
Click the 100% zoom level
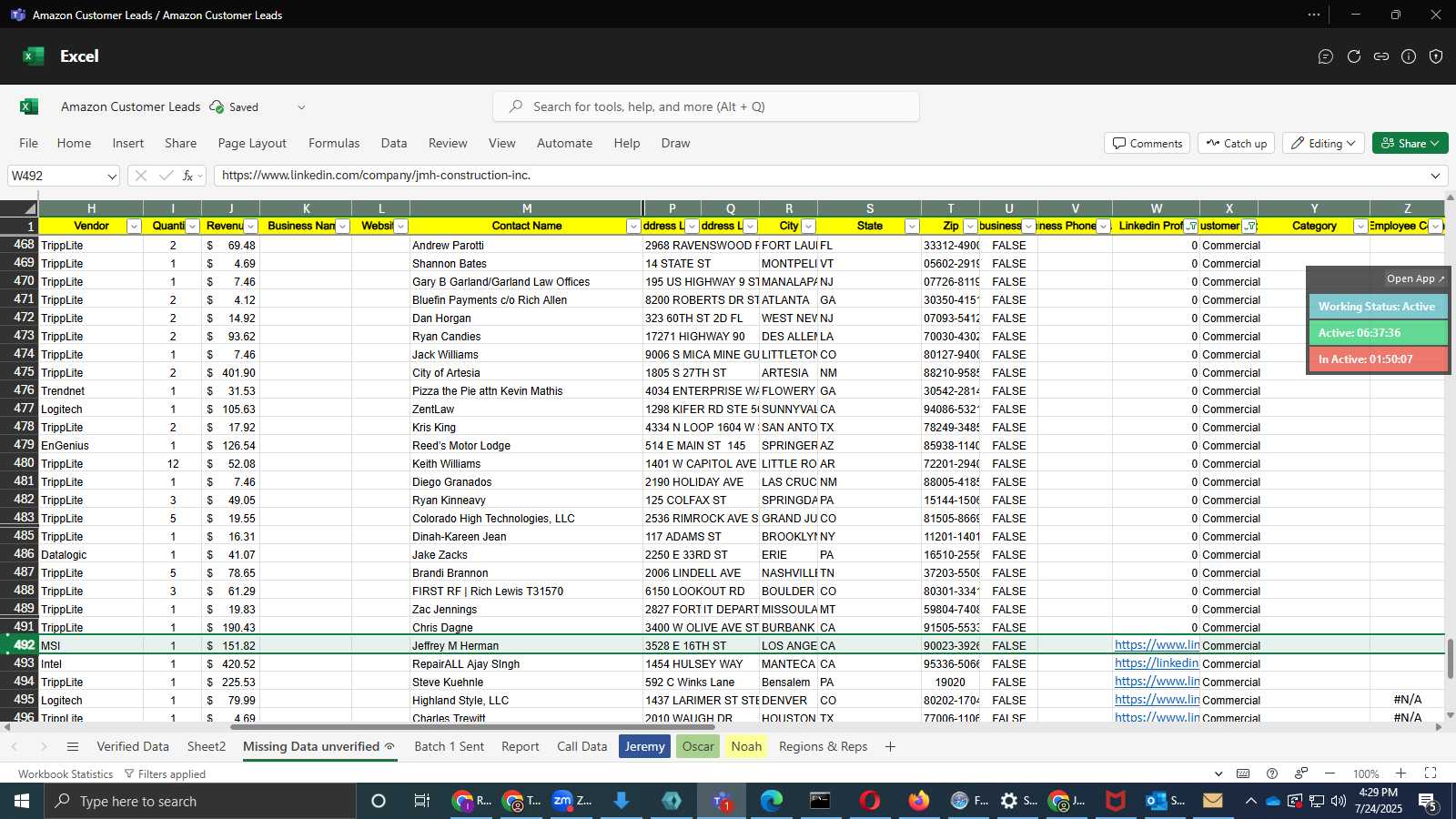pos(1366,773)
